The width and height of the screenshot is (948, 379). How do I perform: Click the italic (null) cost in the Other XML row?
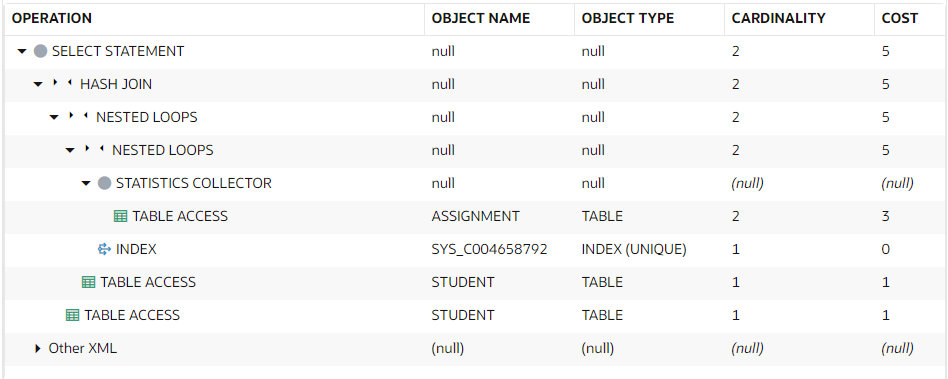tap(897, 348)
